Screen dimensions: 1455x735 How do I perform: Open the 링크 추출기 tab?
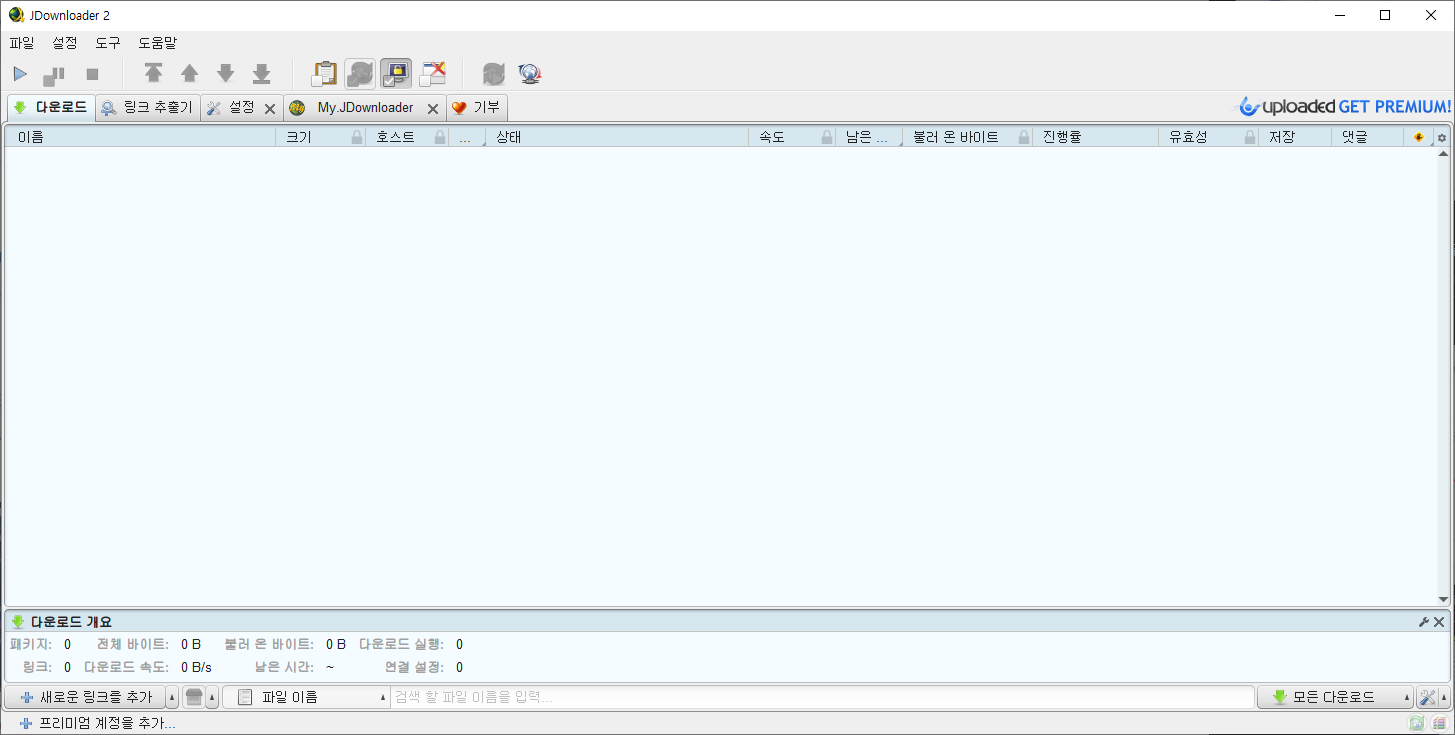pos(147,107)
